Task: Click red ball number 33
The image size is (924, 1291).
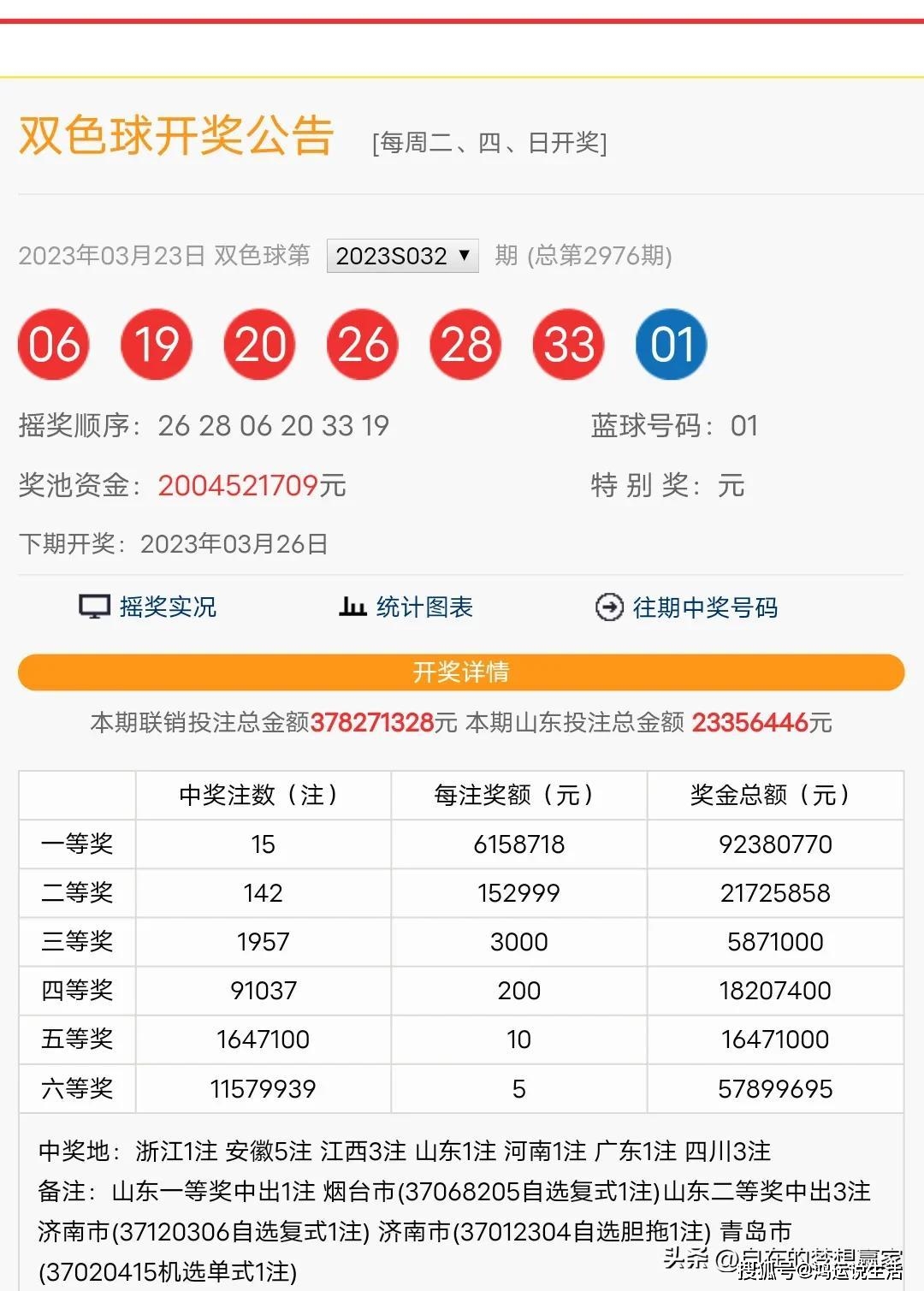Action: coord(569,345)
